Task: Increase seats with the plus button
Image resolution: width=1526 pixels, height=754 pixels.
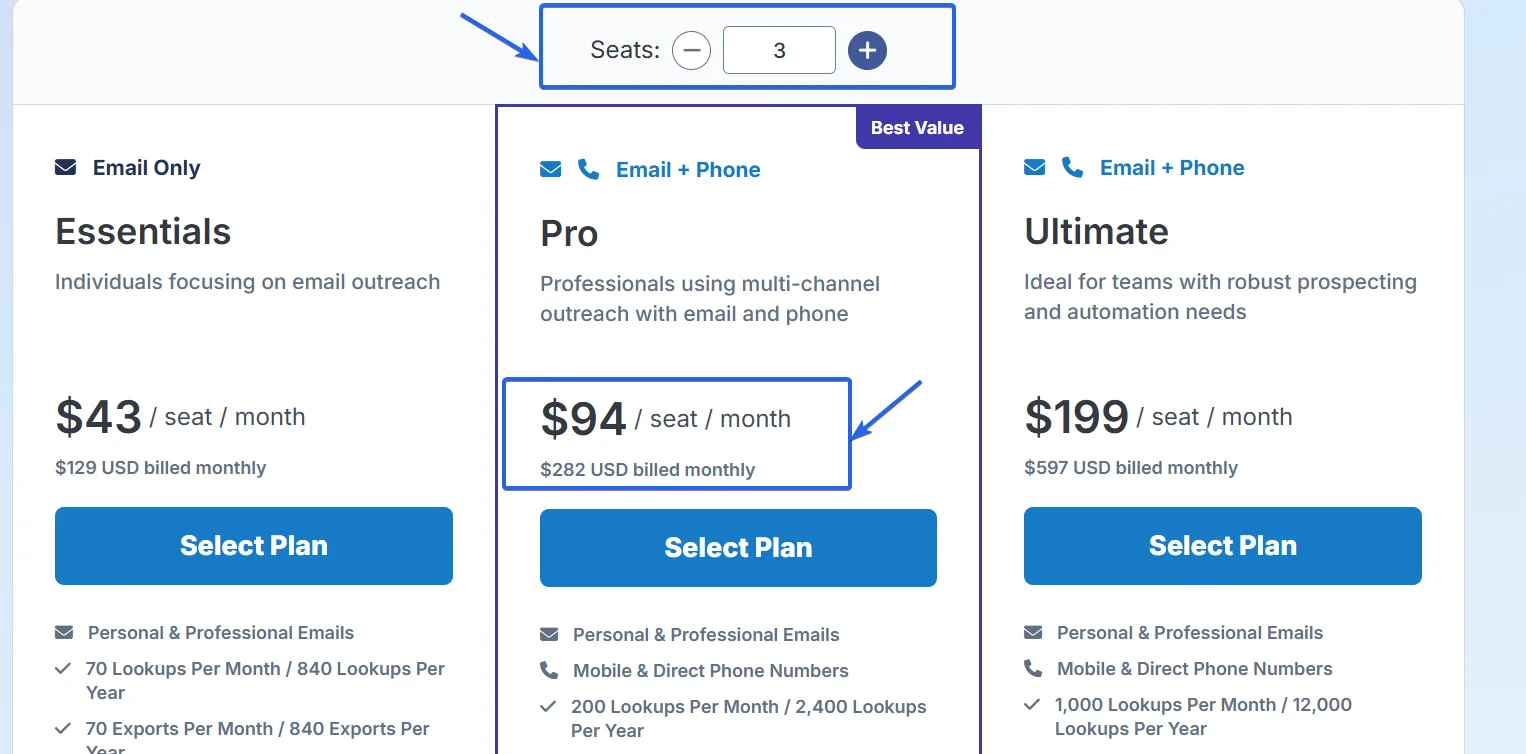Action: [x=867, y=50]
